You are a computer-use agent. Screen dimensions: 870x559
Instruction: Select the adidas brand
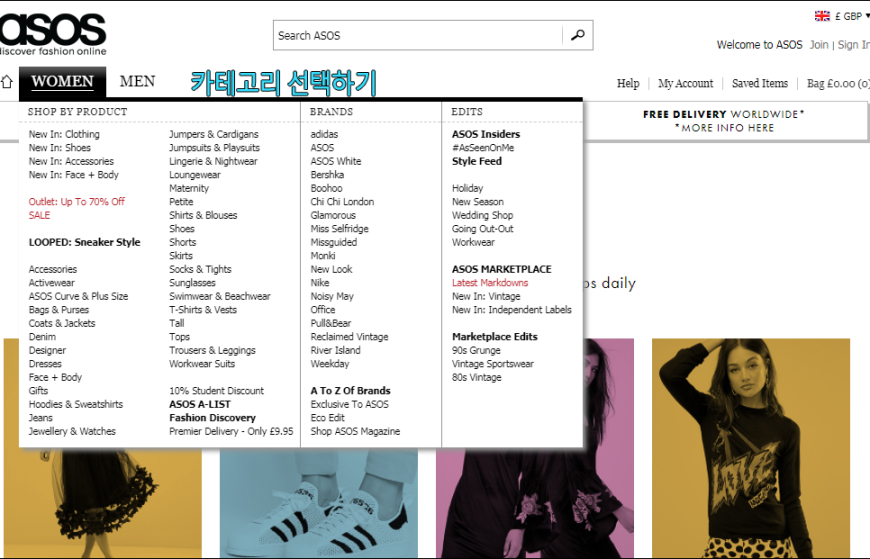(x=324, y=134)
